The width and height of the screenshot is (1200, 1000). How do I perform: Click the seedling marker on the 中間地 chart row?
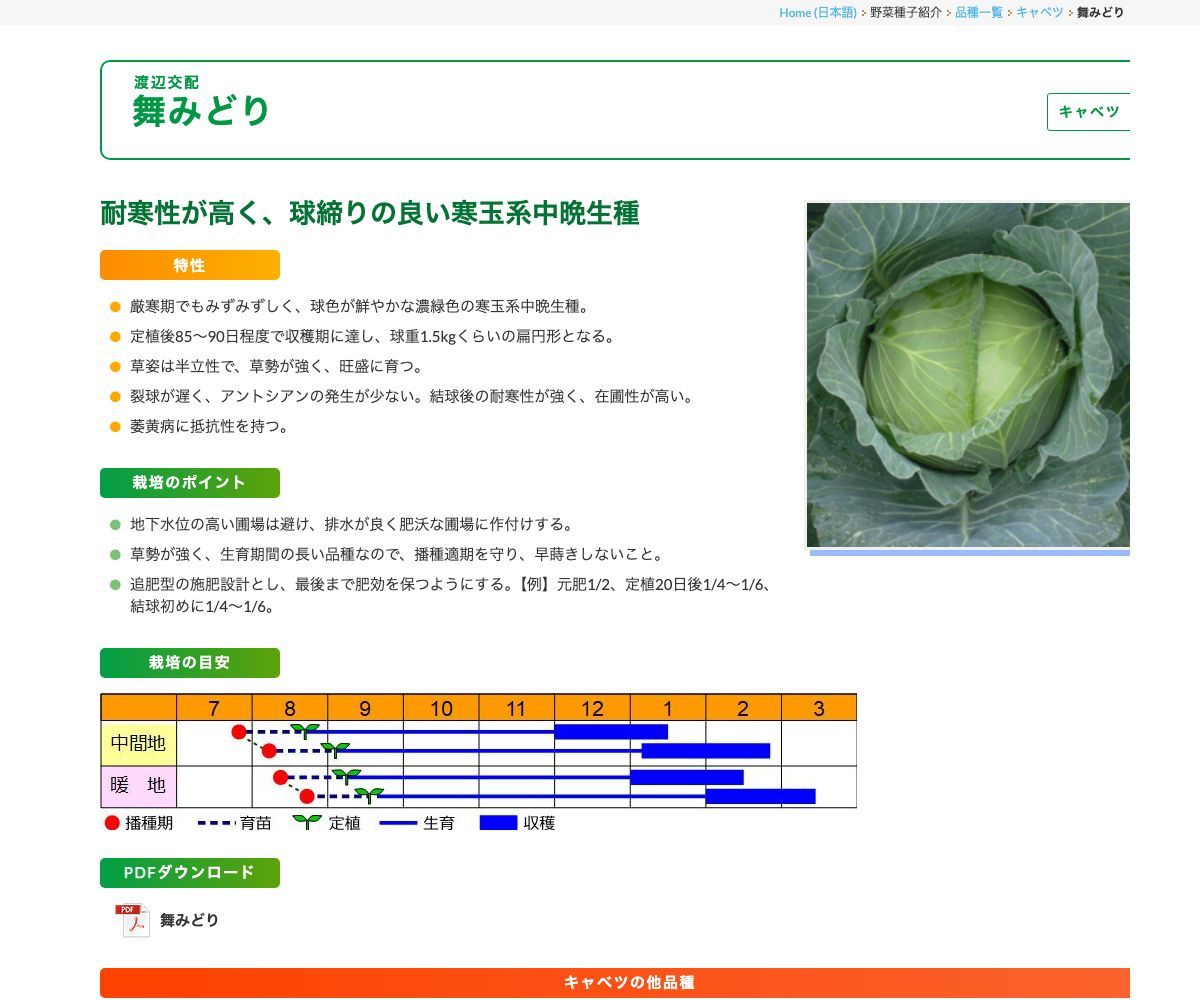click(307, 727)
